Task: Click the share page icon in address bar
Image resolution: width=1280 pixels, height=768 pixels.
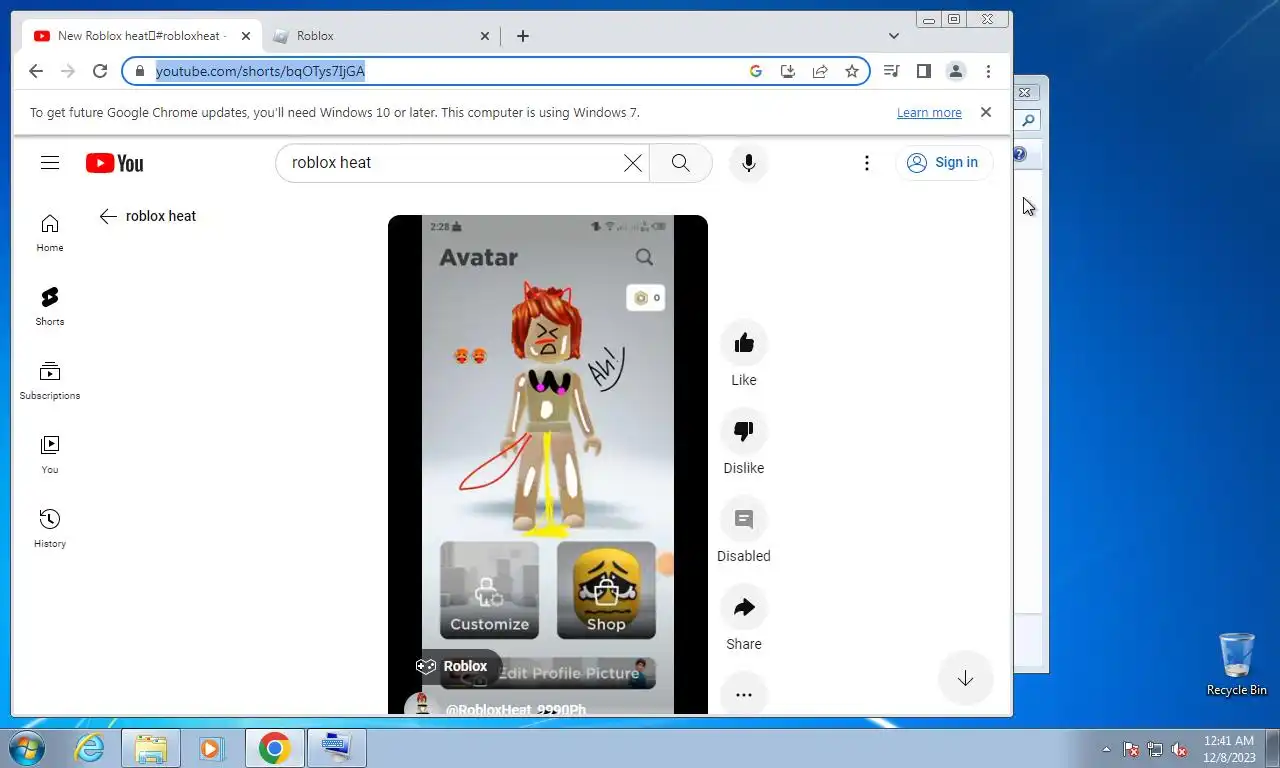Action: pos(820,71)
